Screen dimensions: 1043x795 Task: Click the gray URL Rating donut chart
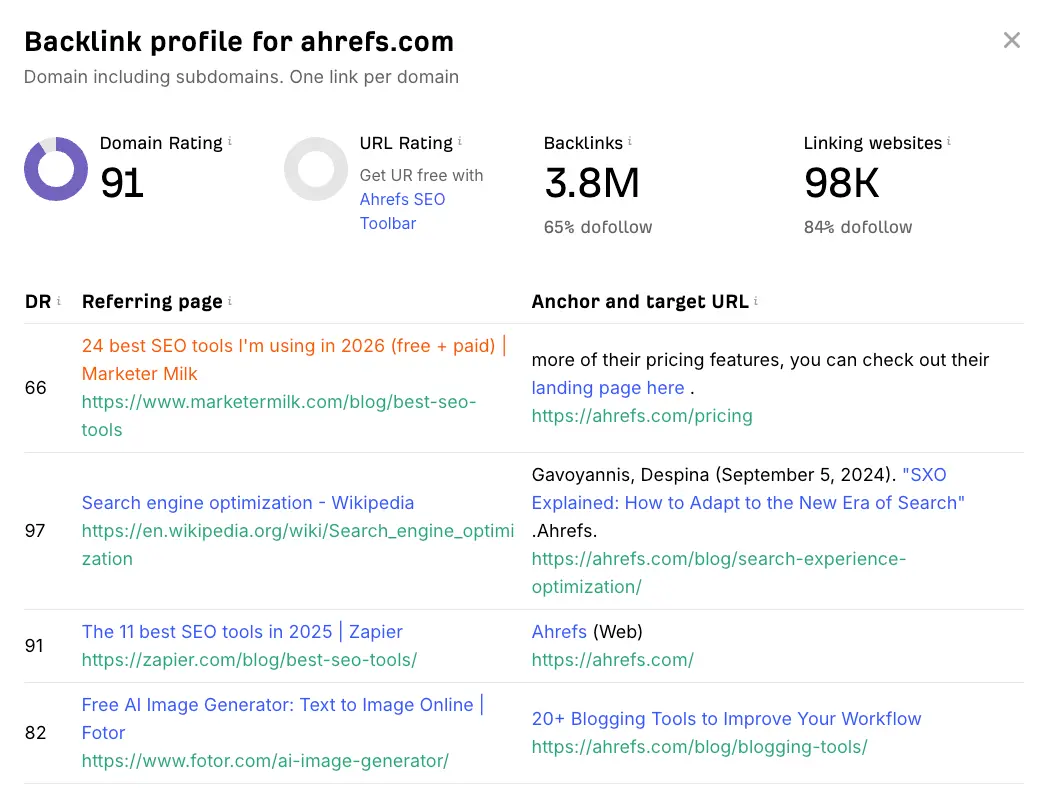316,169
